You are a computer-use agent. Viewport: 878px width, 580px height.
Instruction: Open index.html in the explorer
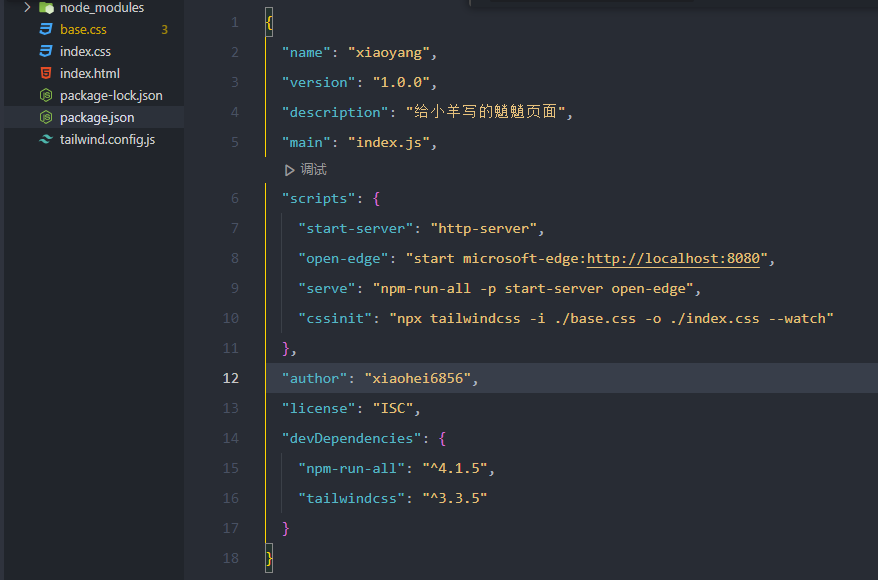(89, 74)
